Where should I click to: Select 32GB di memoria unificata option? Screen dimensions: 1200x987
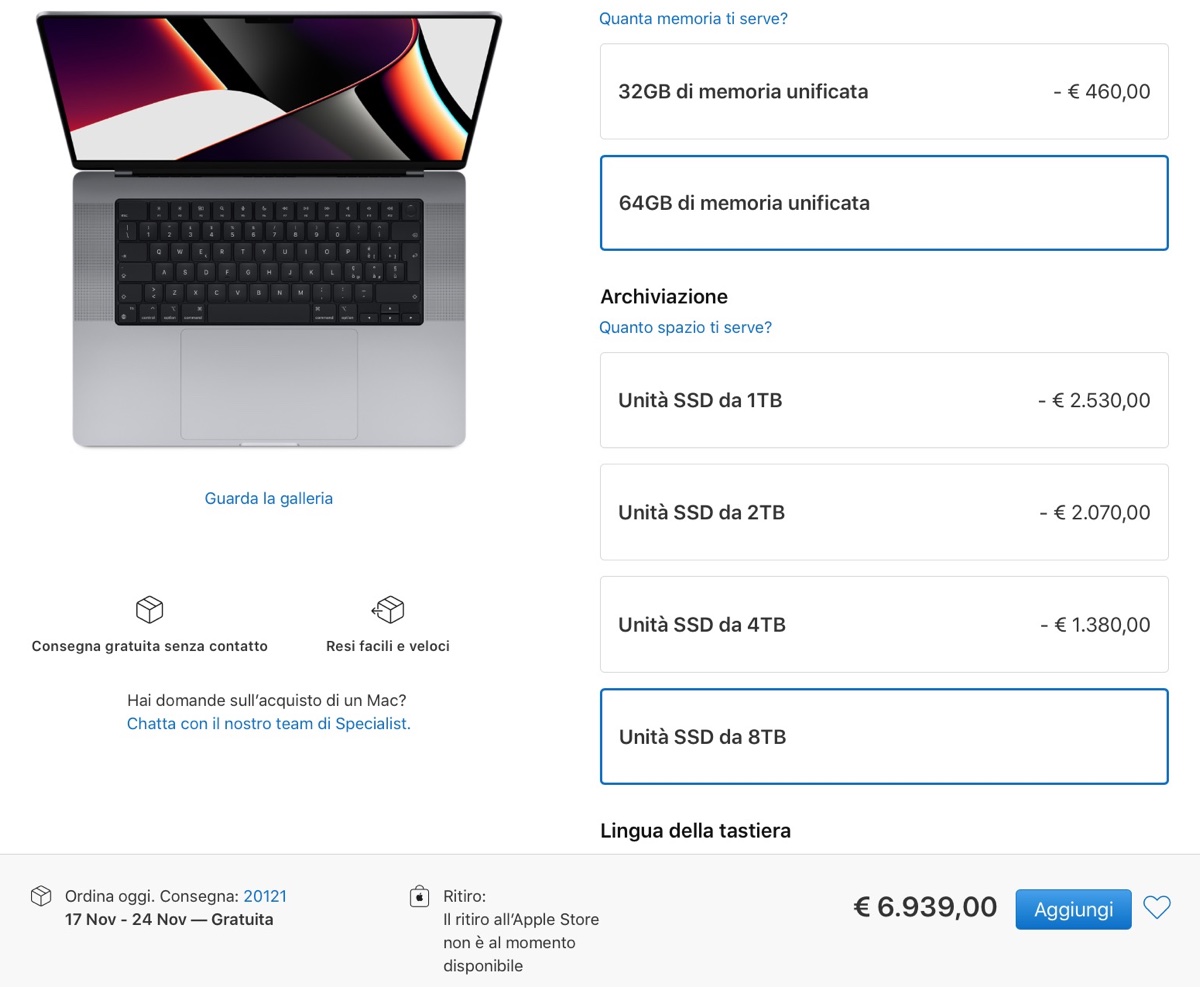tap(884, 92)
